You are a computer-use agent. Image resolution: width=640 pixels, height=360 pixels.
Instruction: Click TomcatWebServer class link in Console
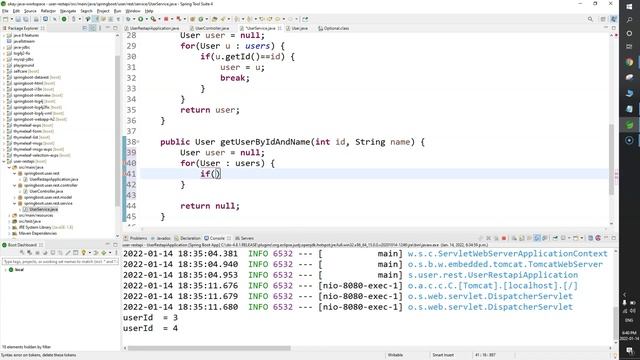click(x=505, y=264)
